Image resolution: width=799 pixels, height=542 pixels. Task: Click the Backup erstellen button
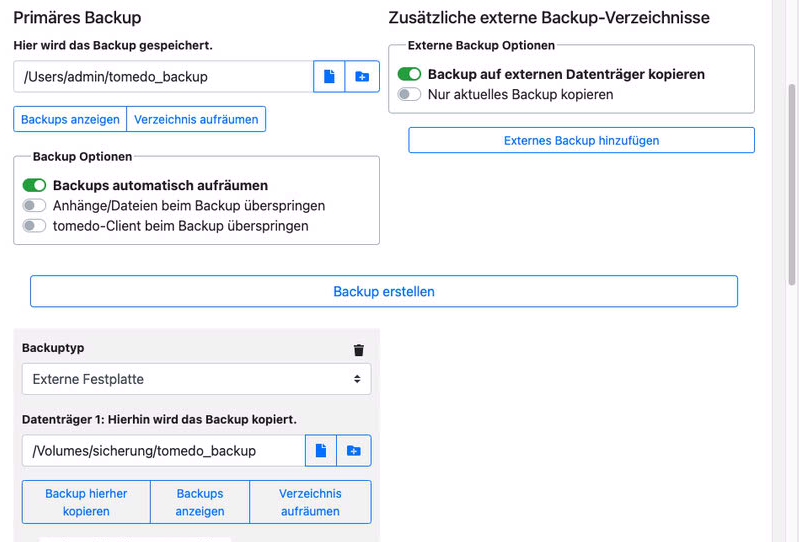(x=384, y=291)
